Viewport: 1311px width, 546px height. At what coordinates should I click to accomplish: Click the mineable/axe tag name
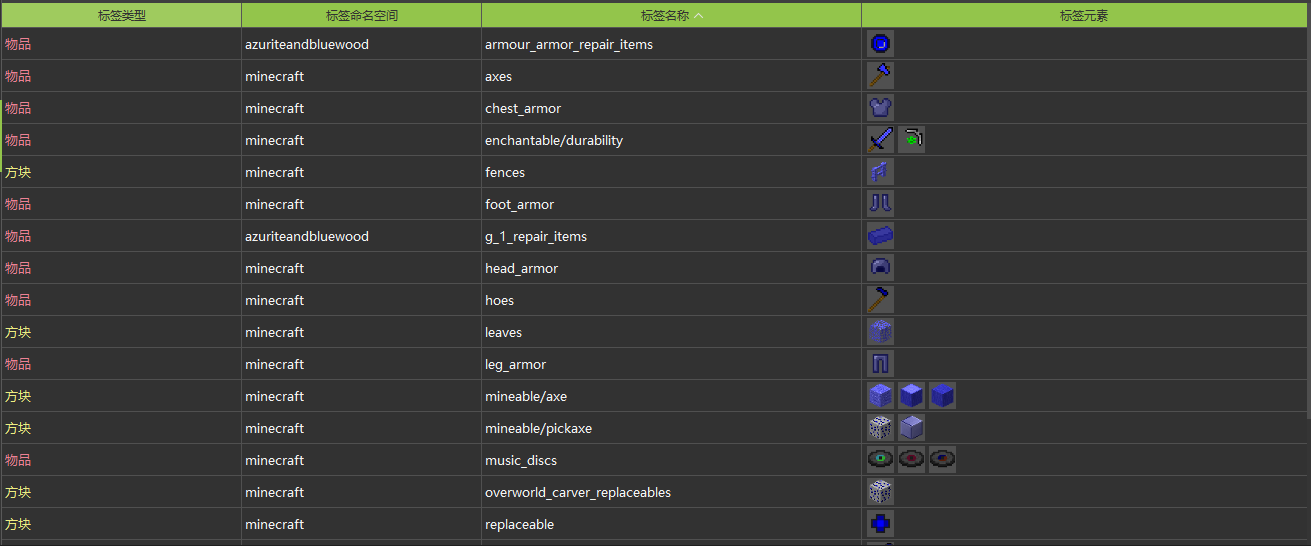click(526, 396)
